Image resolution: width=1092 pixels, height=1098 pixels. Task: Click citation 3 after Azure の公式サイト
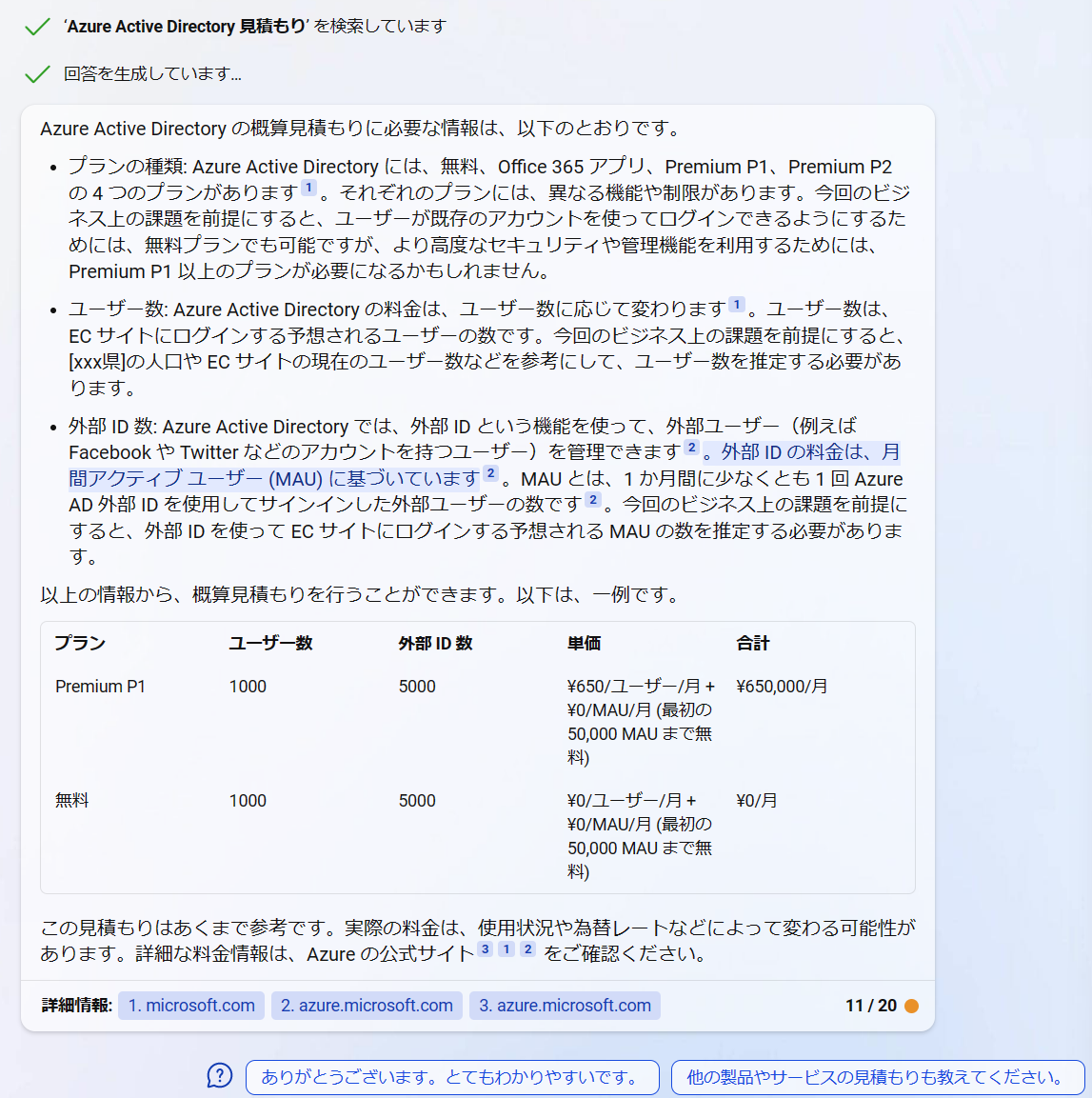tap(486, 948)
